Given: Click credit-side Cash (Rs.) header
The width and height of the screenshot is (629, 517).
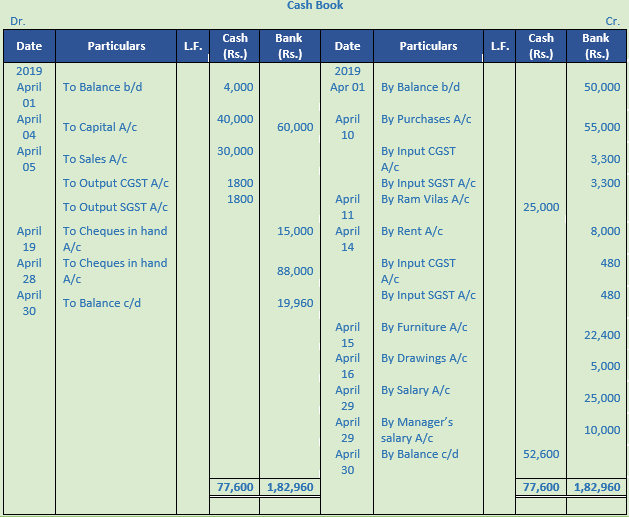Looking at the screenshot, I should pyautogui.click(x=541, y=46).
